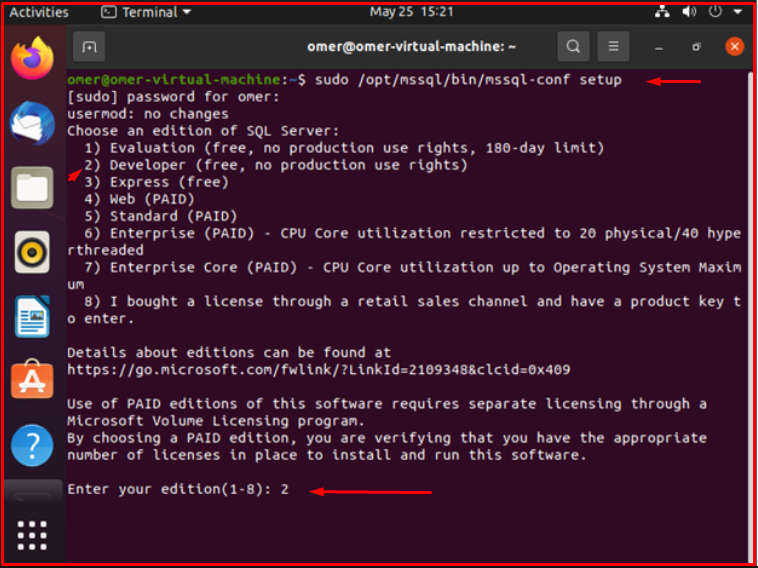Click the '[sudo] password for omer:' line
The height and width of the screenshot is (568, 758).
point(174,97)
